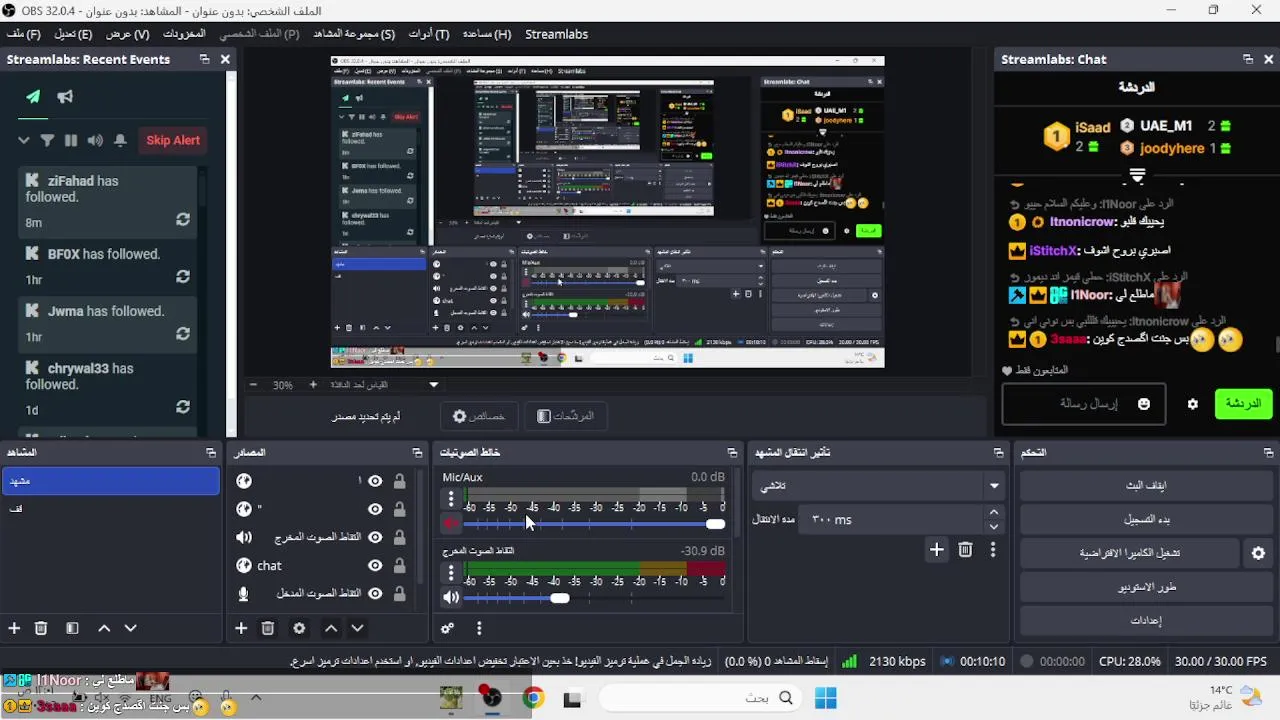Expand the chevron in Recent Events toolbar
This screenshot has height=720, width=1280.
(24, 140)
